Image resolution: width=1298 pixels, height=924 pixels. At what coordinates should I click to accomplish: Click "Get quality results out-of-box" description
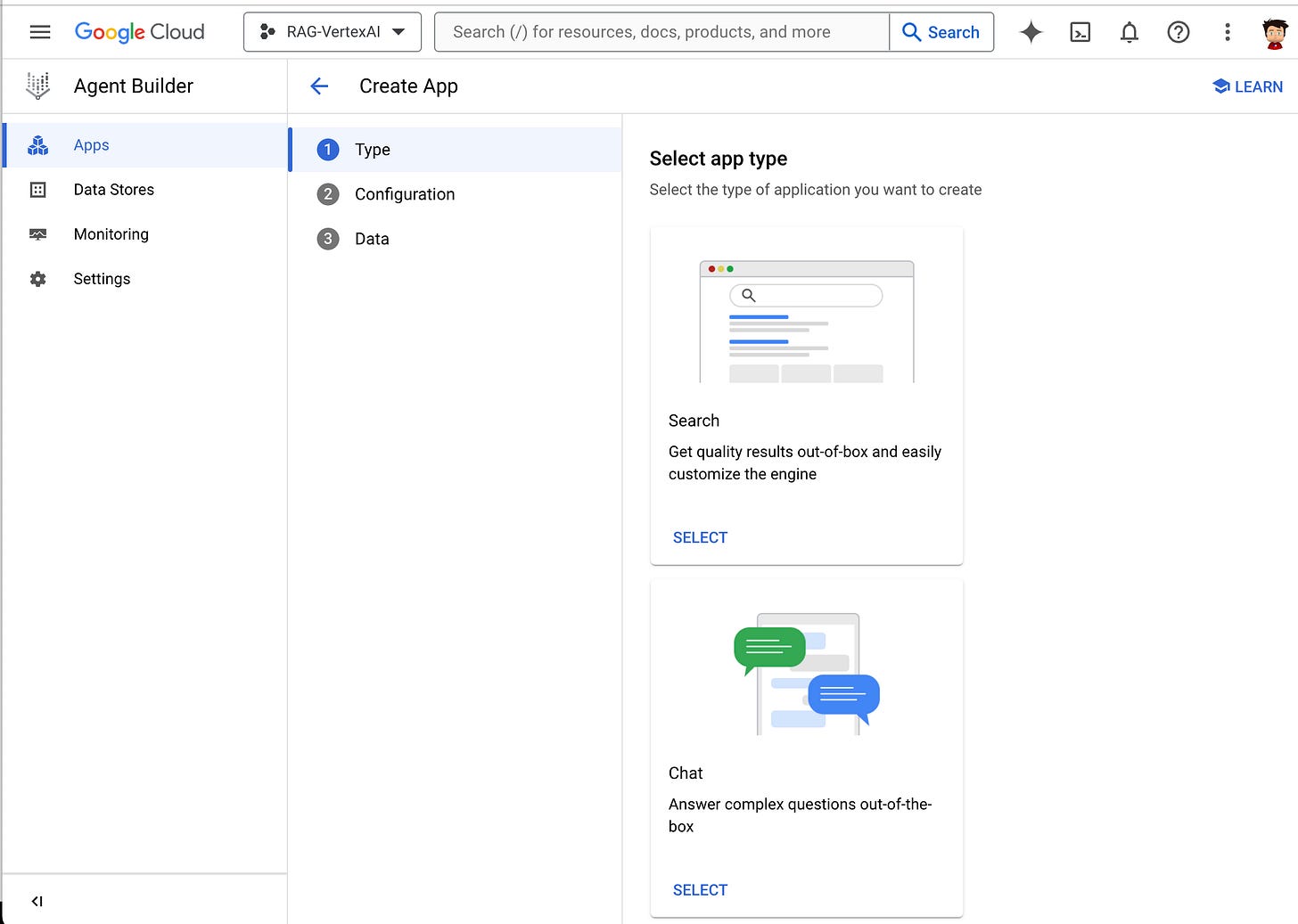click(805, 462)
